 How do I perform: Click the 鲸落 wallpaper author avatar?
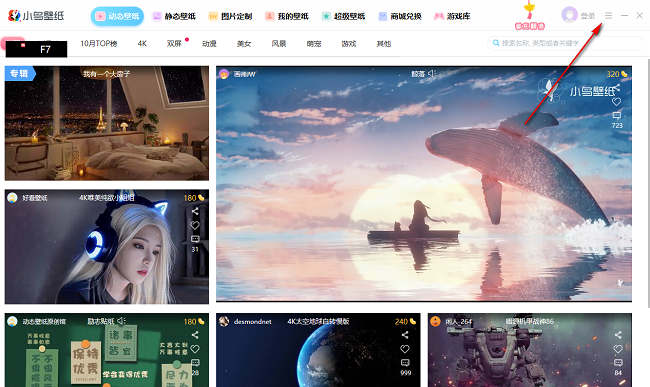224,74
